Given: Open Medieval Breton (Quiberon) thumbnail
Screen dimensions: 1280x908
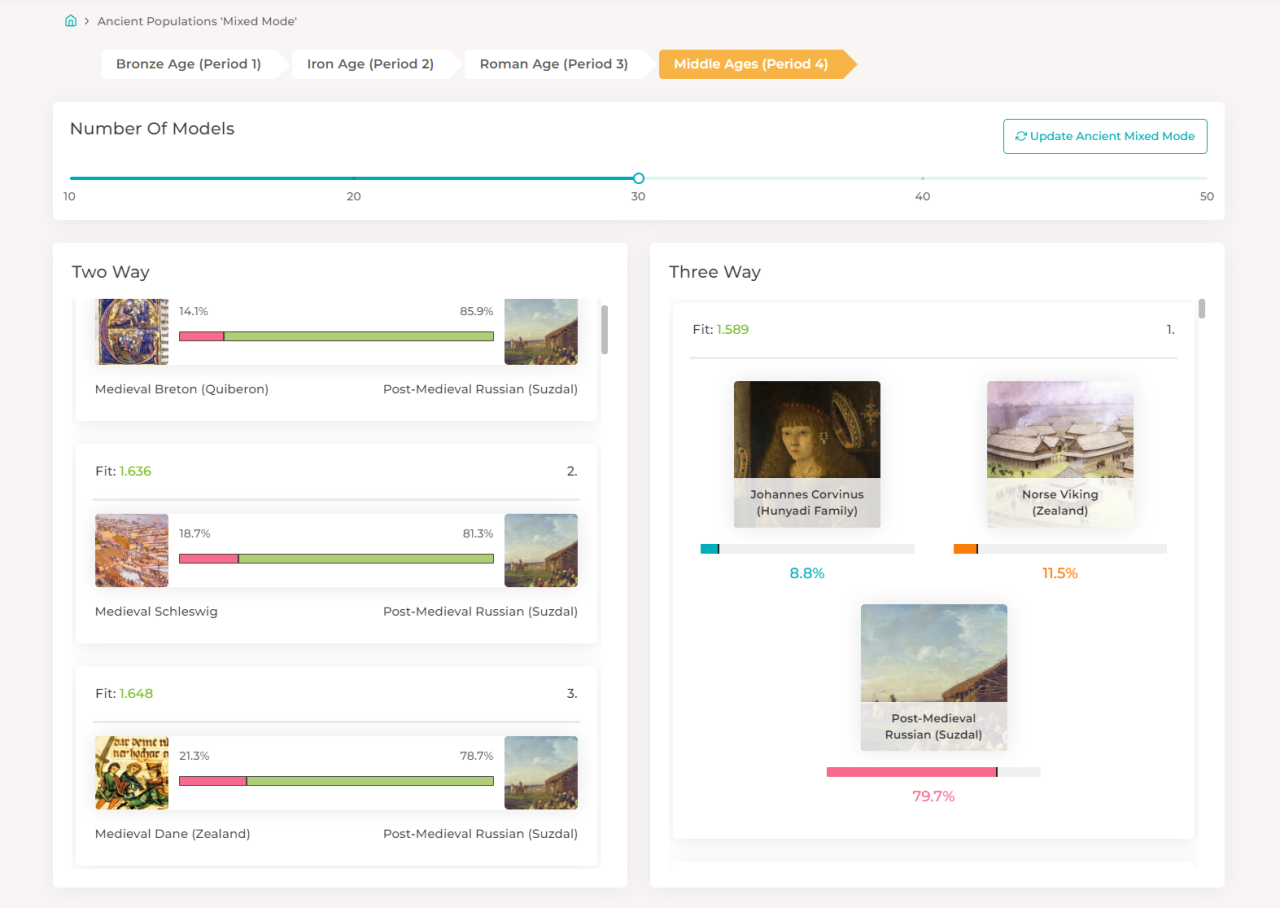Looking at the screenshot, I should pos(131,332).
